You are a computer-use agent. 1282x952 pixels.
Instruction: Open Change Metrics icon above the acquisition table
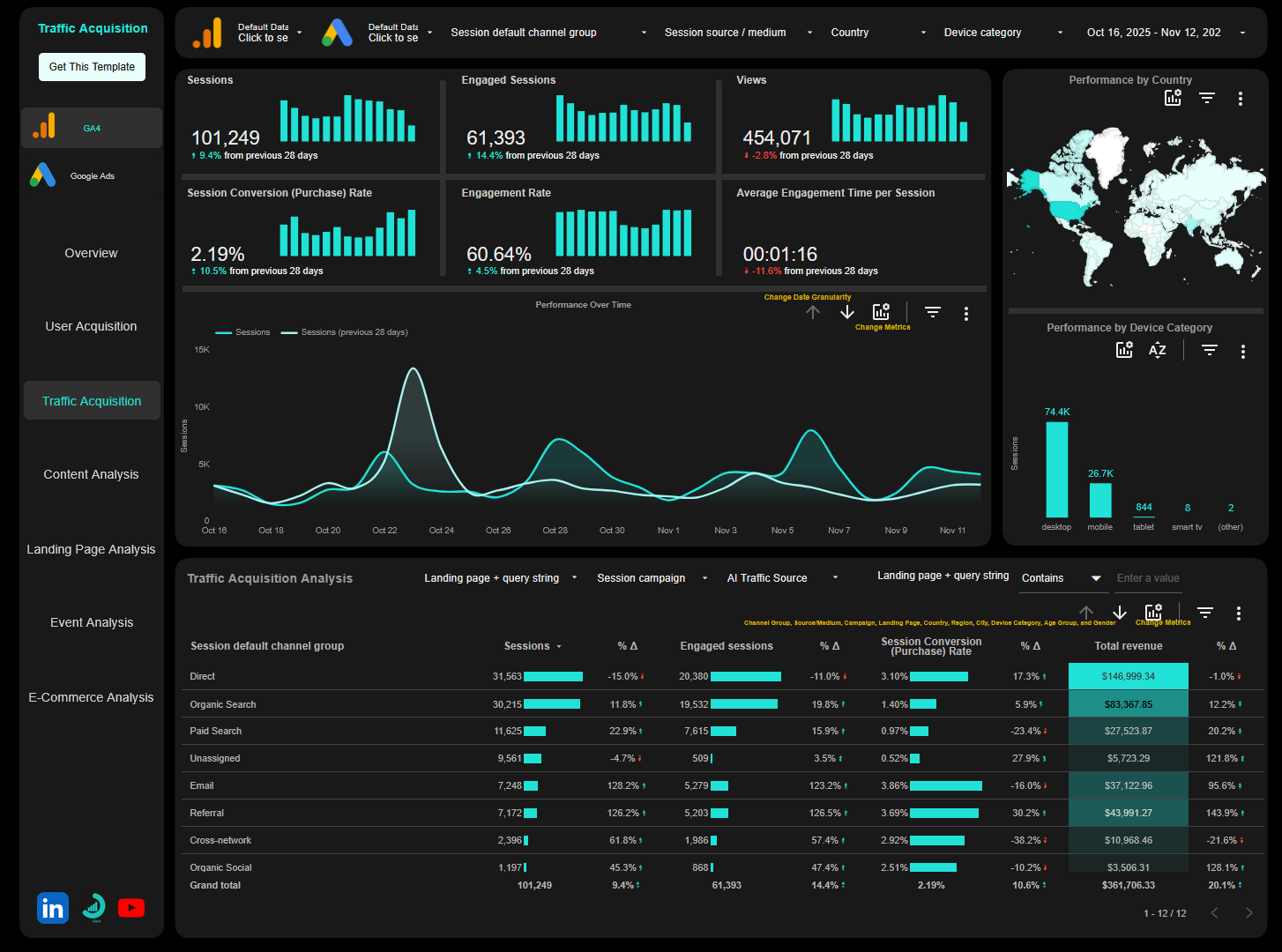point(1153,612)
